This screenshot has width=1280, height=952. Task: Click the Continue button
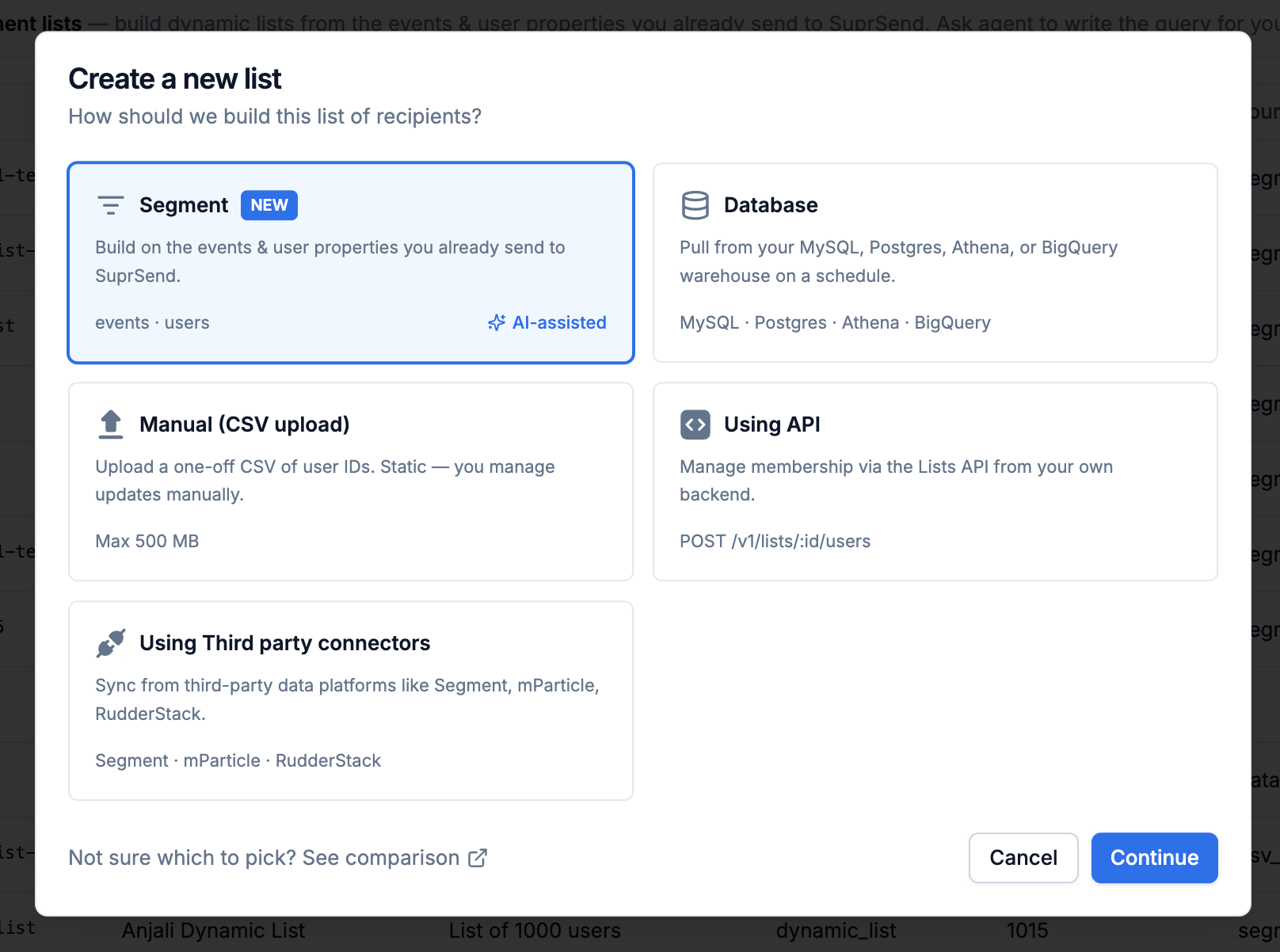point(1154,858)
